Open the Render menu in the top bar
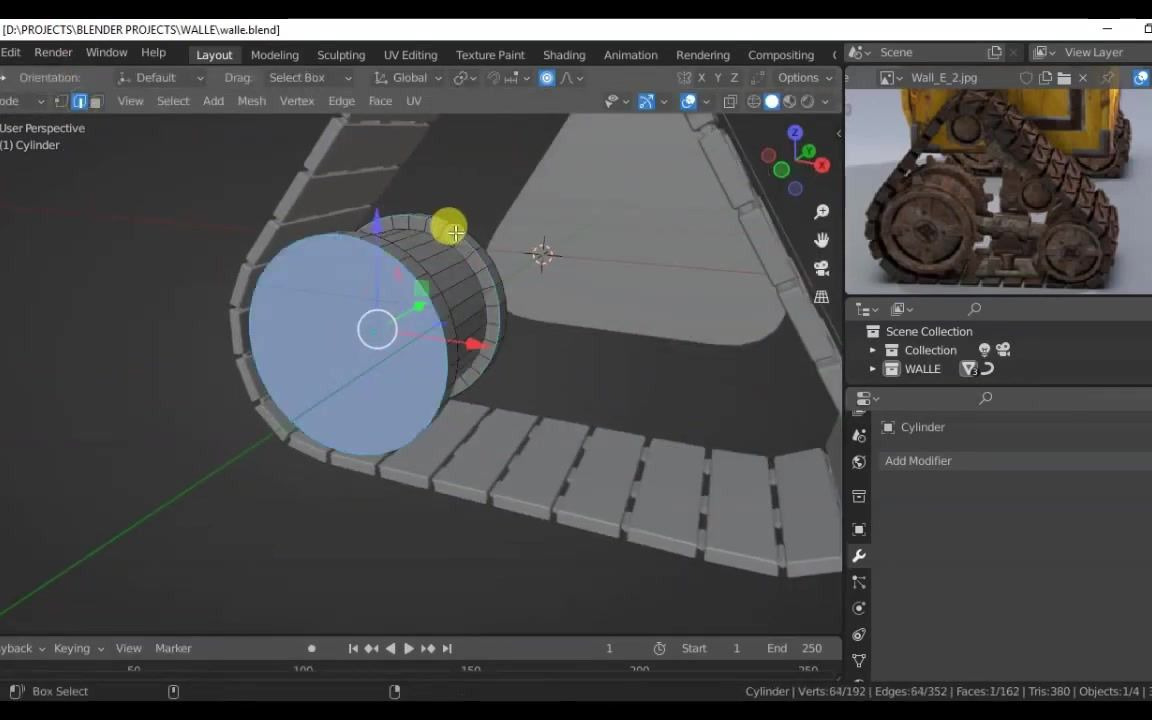Image resolution: width=1152 pixels, height=720 pixels. (x=53, y=53)
